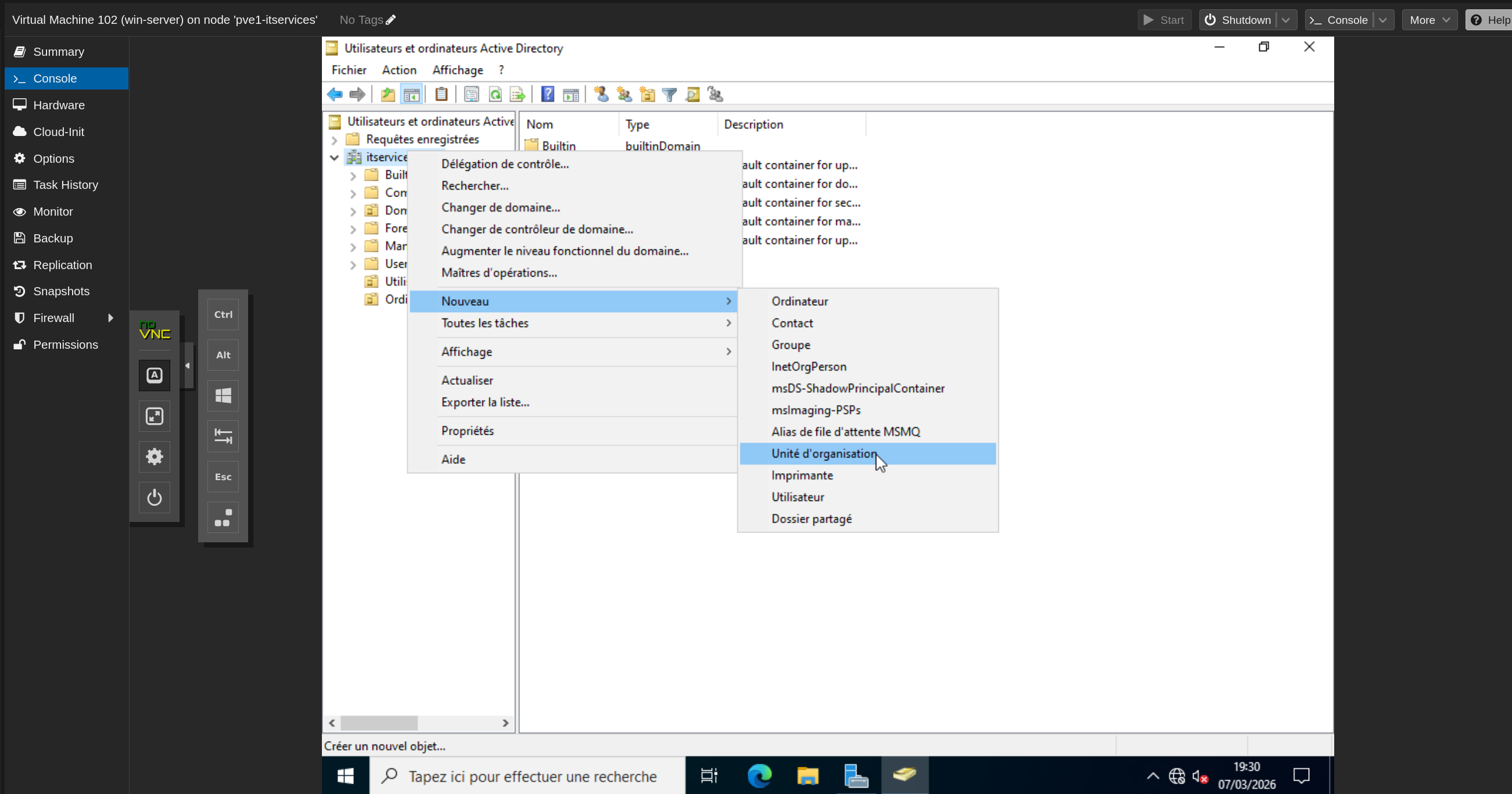Toggle noVNC extra keys panel button
Image resolution: width=1512 pixels, height=794 pixels.
coord(155,375)
